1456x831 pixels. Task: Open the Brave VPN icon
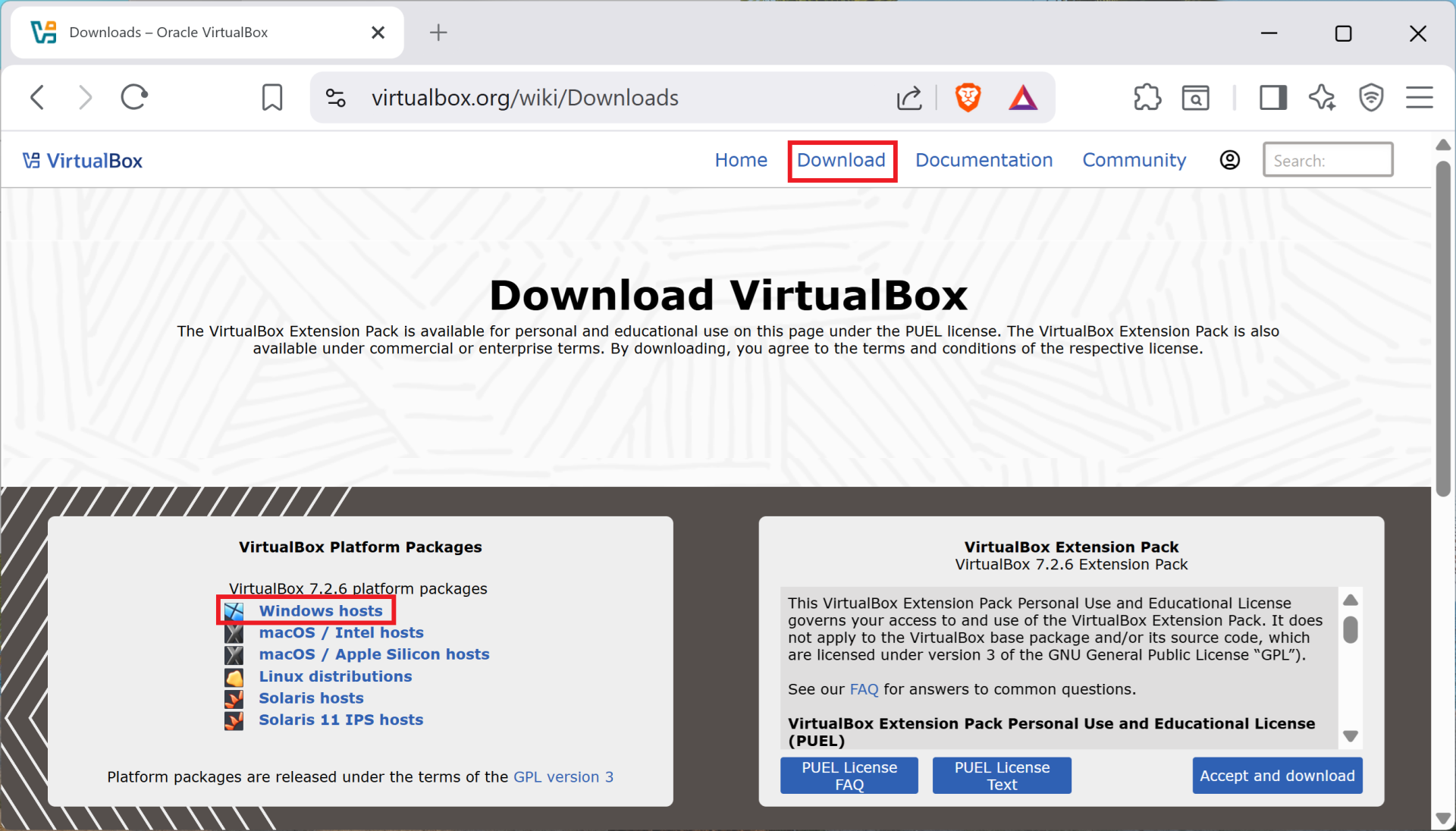tap(1371, 97)
